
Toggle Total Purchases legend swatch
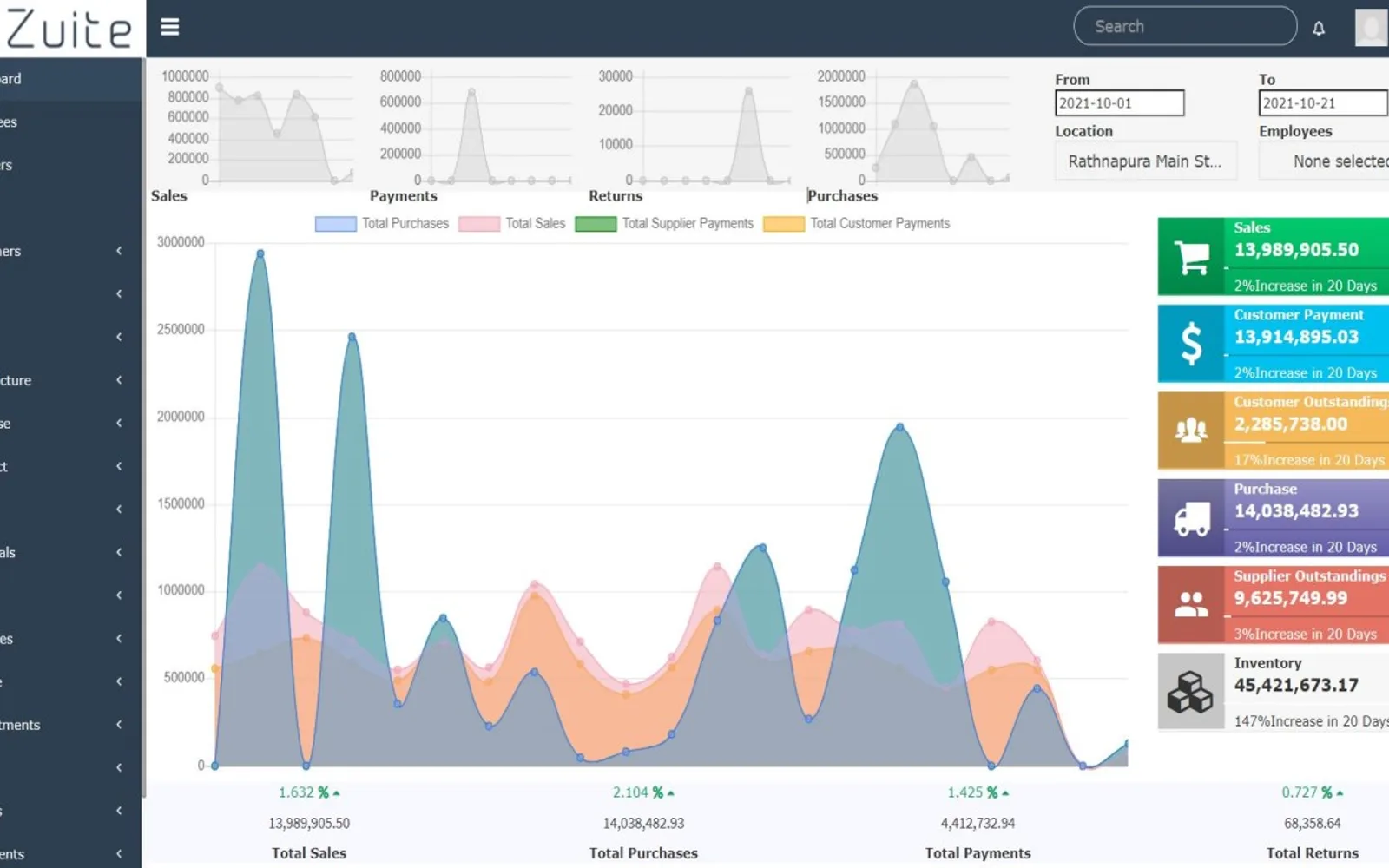click(x=335, y=224)
